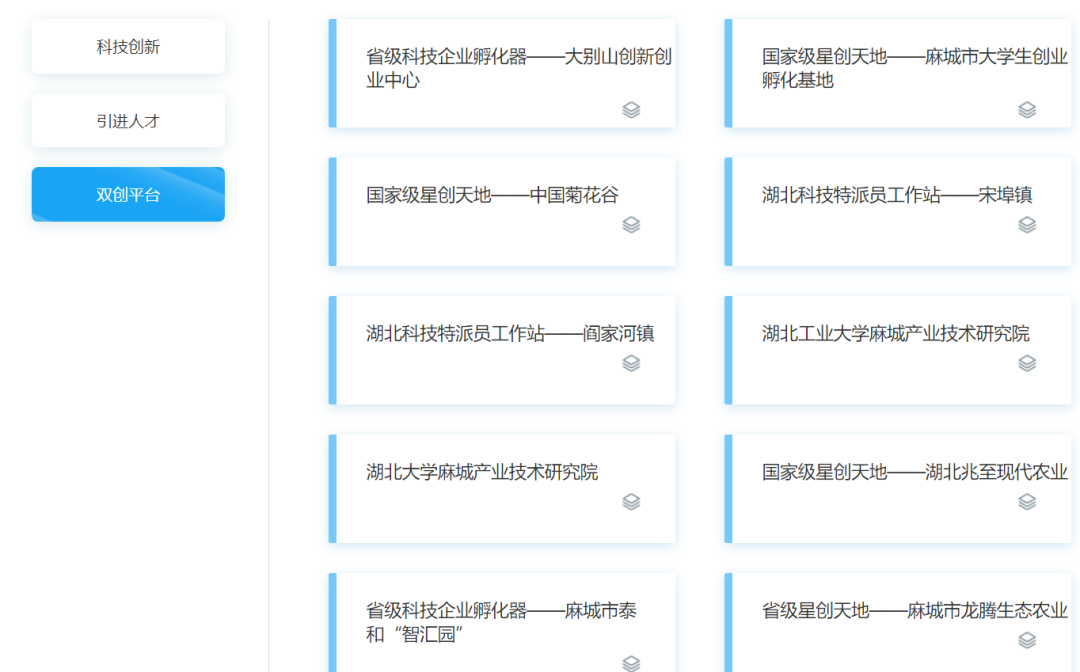Image resolution: width=1080 pixels, height=672 pixels.
Task: Click layers icon on 湖北工业大学麻城产业技术研究院 card
Action: tap(1027, 364)
